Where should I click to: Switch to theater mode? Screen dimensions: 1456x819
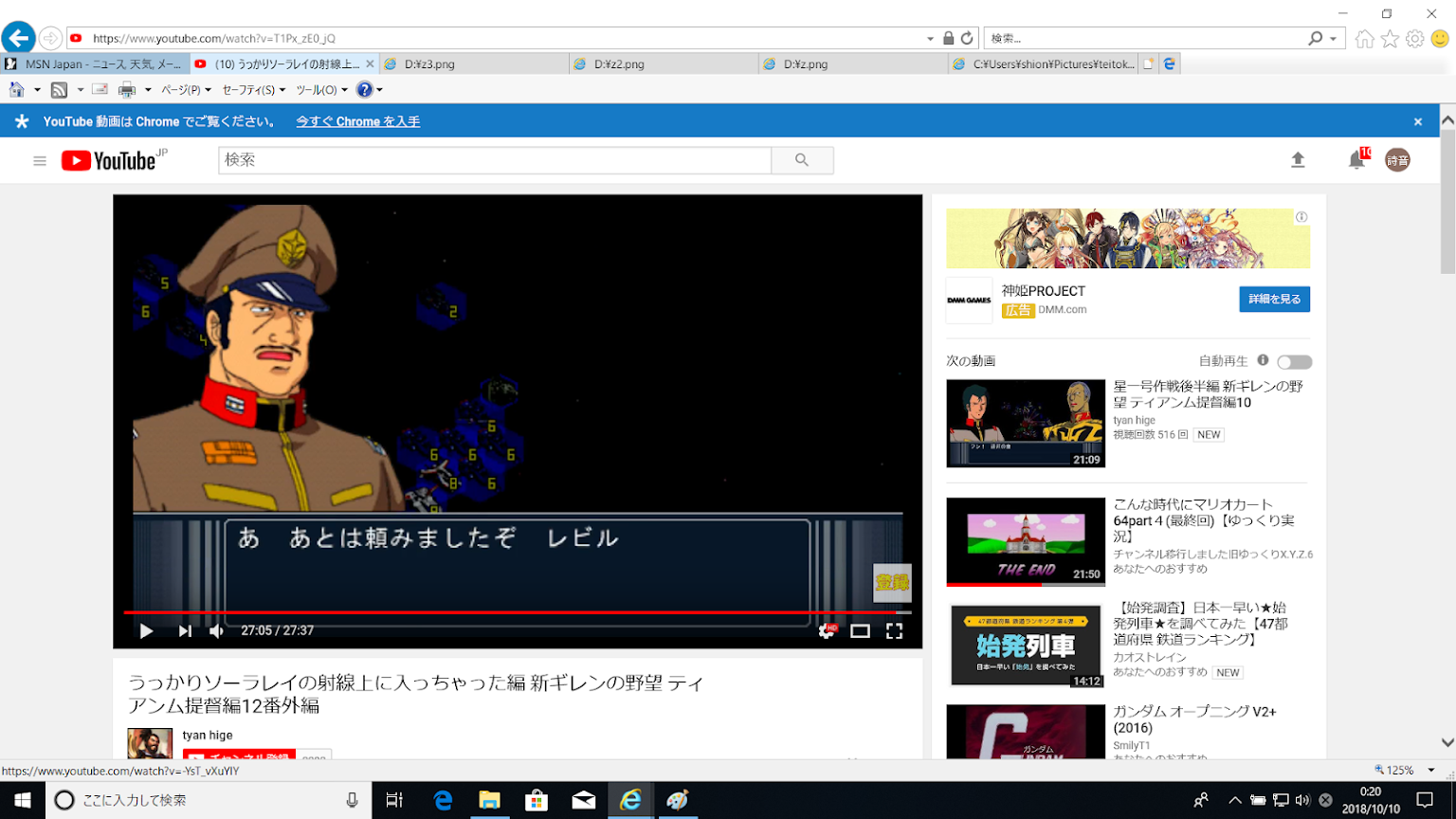pos(860,630)
